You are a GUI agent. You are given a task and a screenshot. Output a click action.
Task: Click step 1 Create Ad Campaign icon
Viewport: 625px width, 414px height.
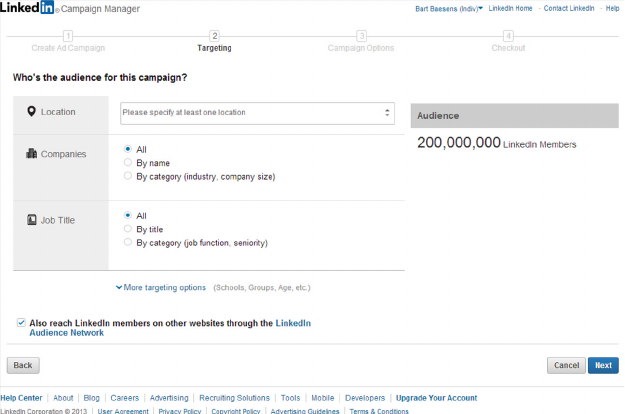[x=68, y=36]
